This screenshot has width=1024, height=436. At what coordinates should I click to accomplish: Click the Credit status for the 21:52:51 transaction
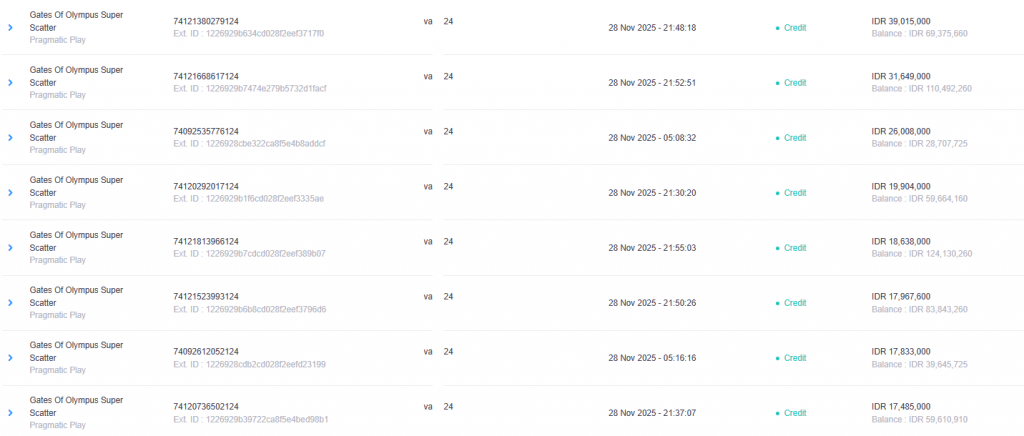click(x=794, y=83)
